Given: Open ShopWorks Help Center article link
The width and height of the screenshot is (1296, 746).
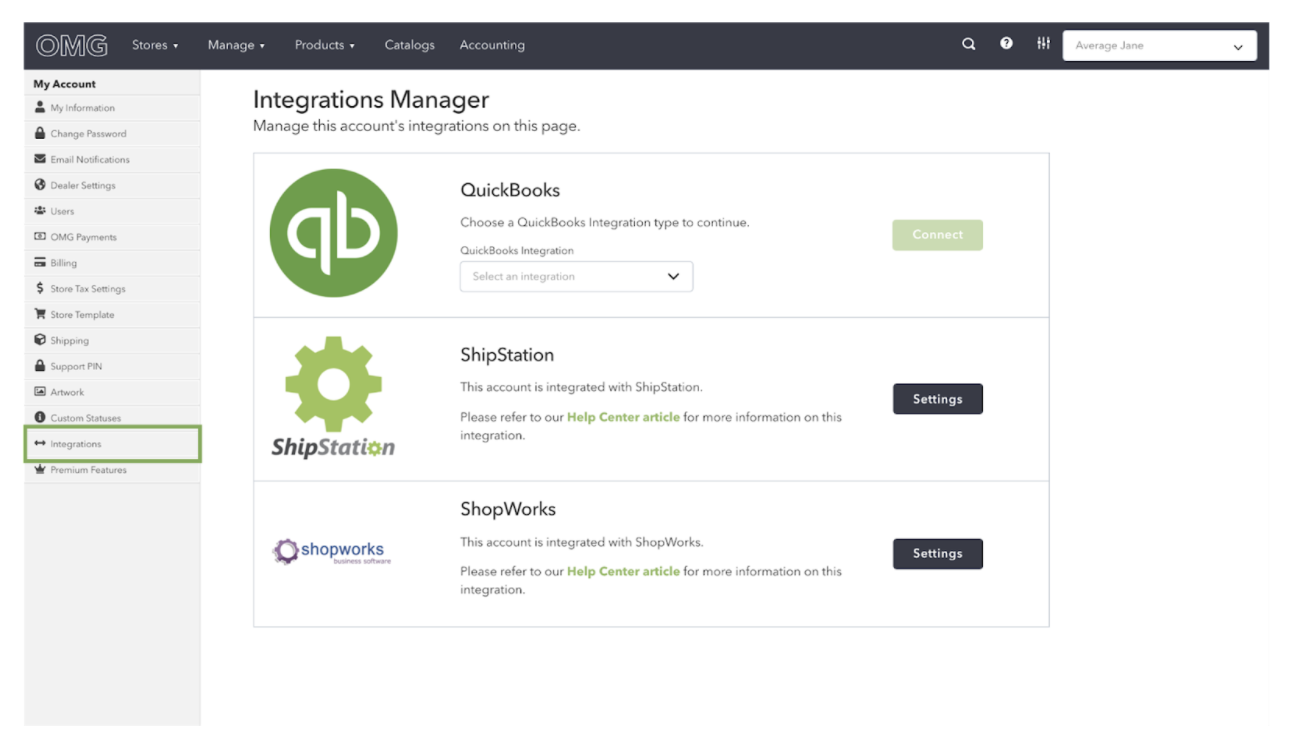Looking at the screenshot, I should point(623,572).
